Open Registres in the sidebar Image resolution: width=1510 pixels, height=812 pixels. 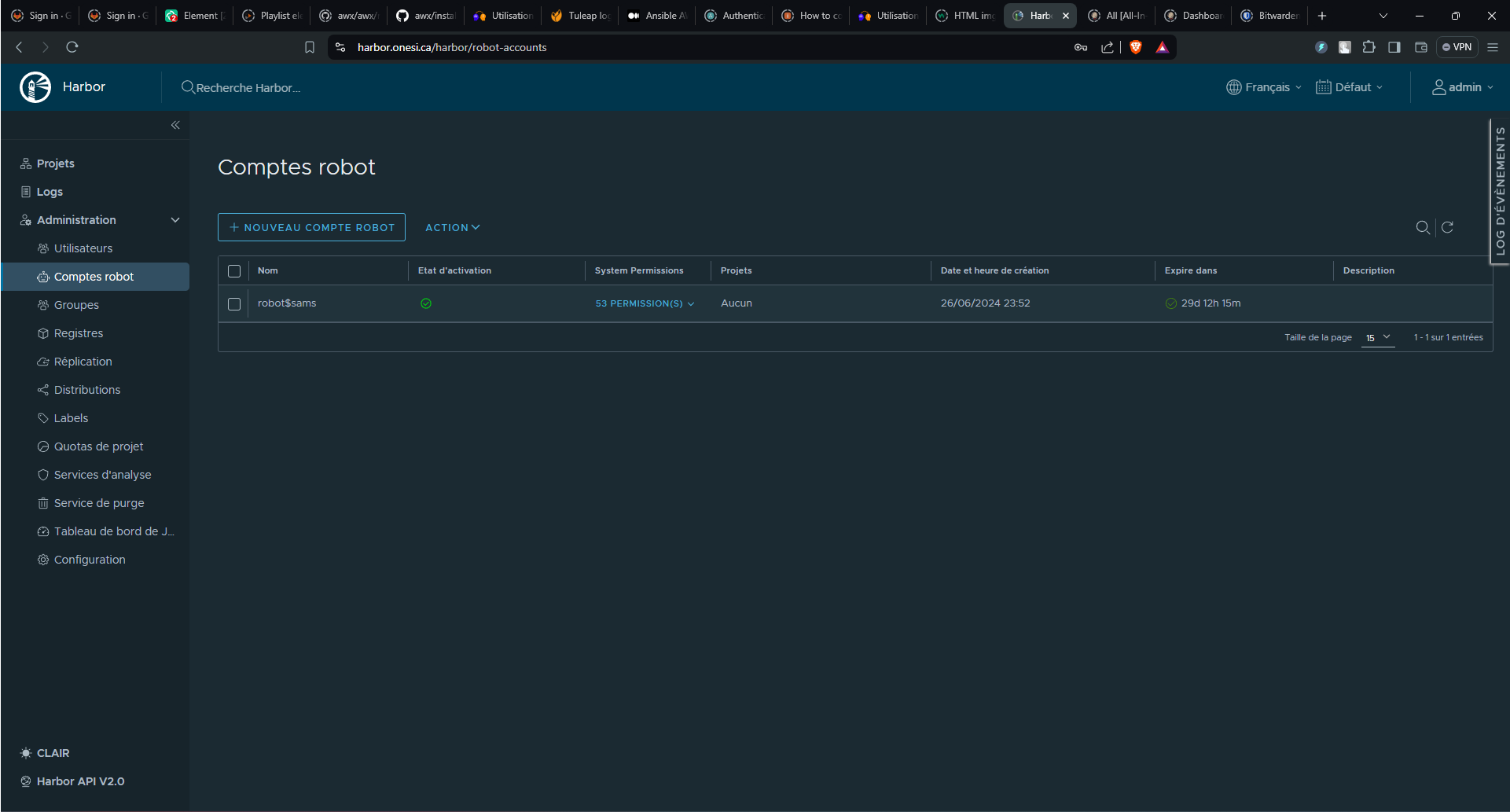[79, 333]
